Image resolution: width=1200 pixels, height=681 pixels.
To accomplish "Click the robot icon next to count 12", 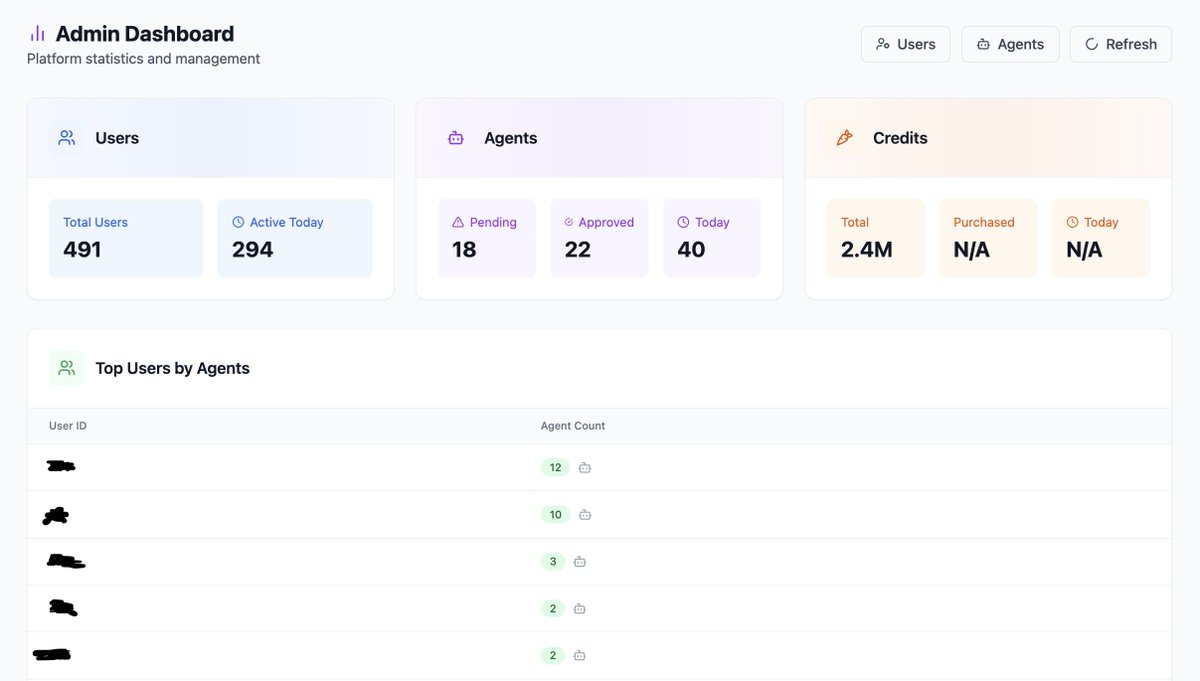I will tap(585, 467).
